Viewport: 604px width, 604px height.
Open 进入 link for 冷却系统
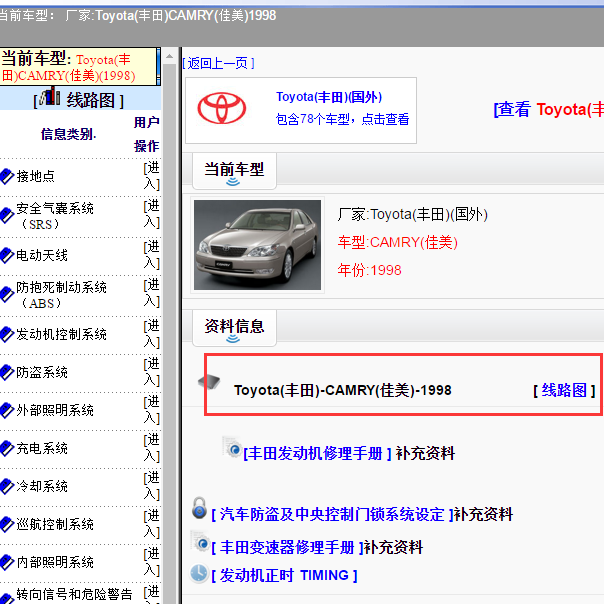pyautogui.click(x=152, y=486)
